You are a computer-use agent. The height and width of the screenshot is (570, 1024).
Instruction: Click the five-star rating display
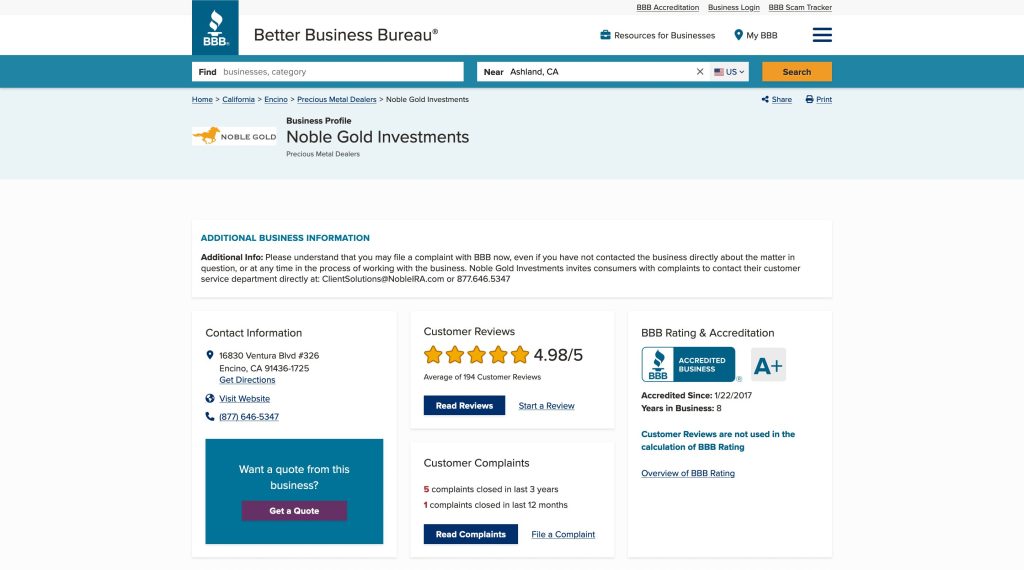[476, 355]
